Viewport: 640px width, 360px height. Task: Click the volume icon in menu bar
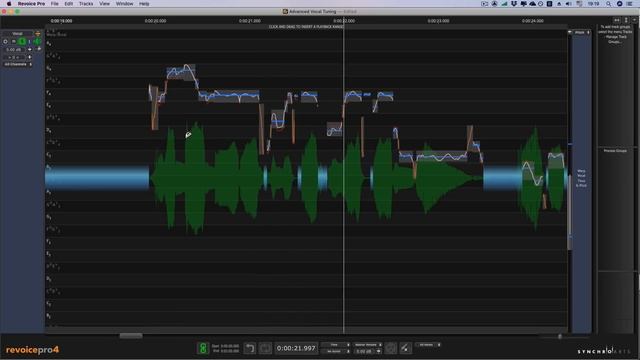(x=569, y=4)
